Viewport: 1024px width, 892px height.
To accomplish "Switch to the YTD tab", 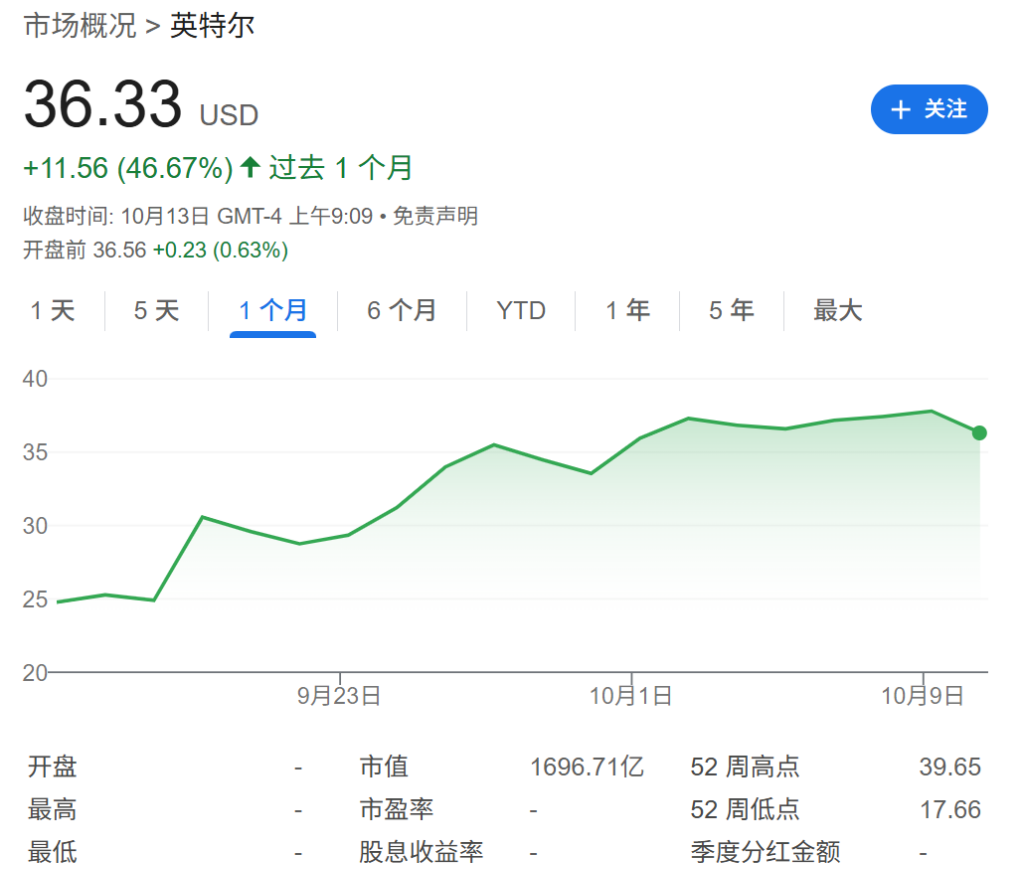I will tap(521, 311).
